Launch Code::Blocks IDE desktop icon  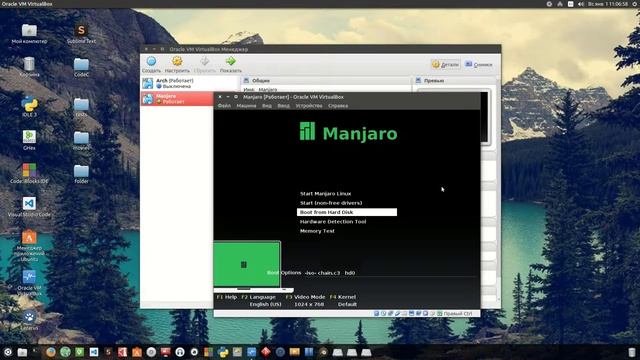click(29, 173)
